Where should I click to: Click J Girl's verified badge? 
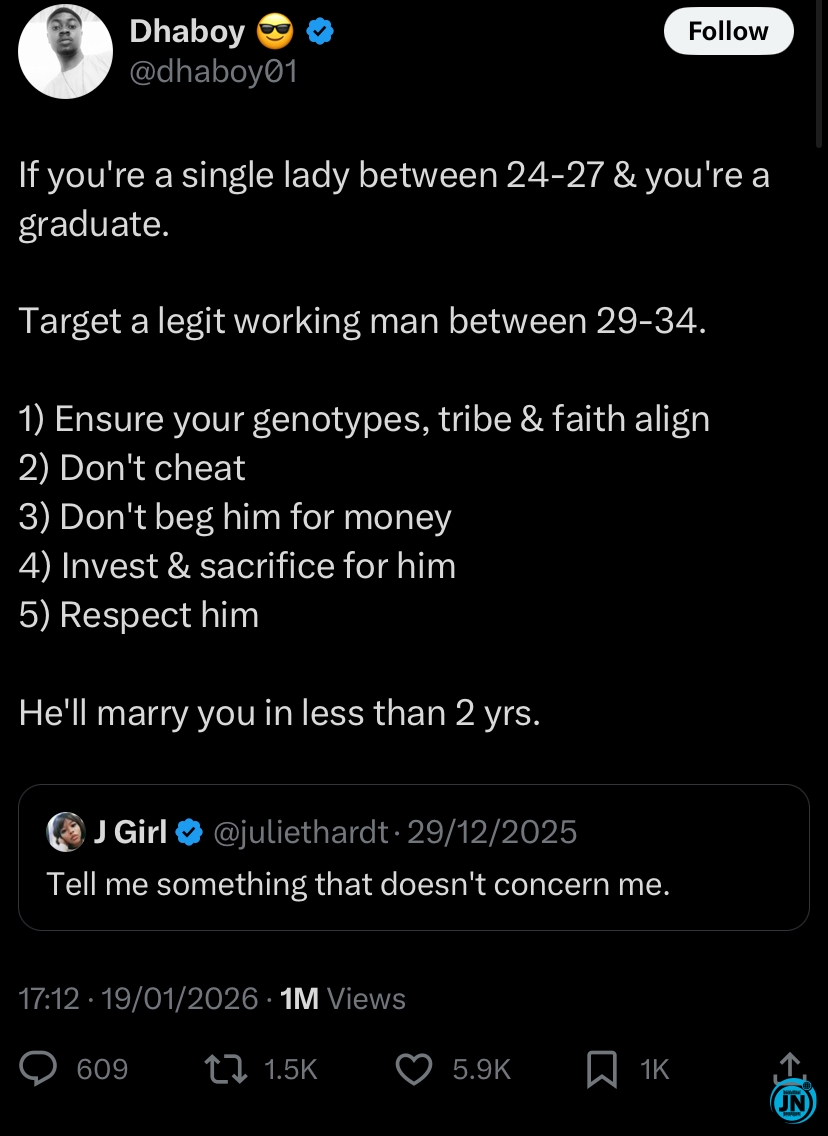pos(190,832)
